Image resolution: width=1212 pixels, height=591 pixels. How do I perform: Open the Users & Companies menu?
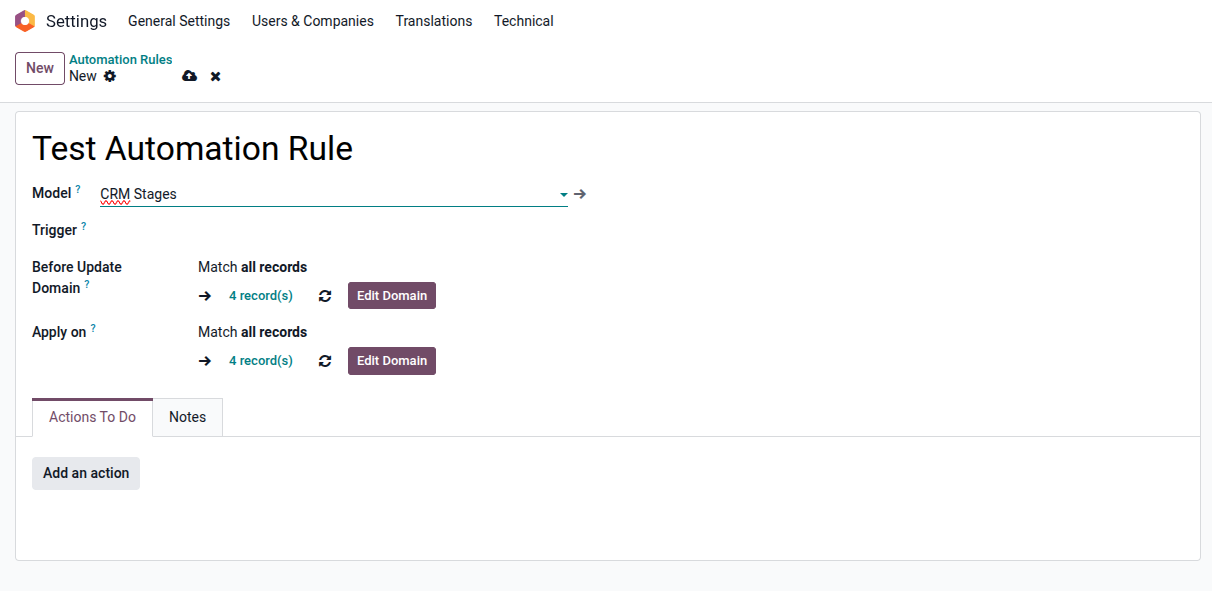tap(313, 21)
